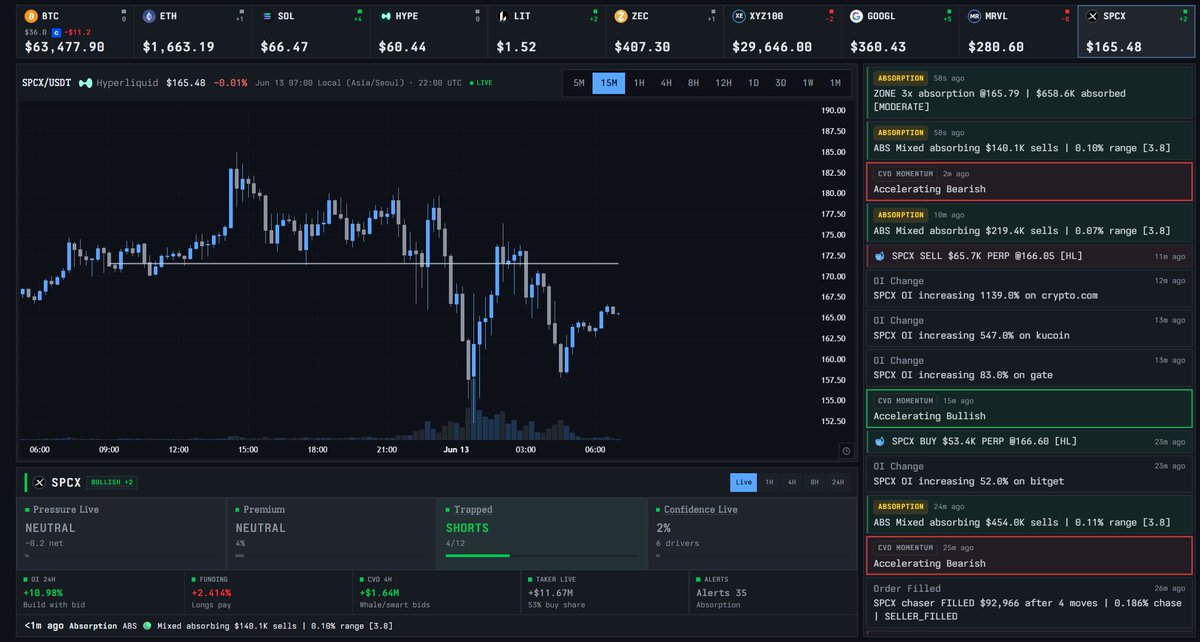1200x642 pixels.
Task: Click the BULLISH +2 badge beside SPCX
Action: coord(113,482)
